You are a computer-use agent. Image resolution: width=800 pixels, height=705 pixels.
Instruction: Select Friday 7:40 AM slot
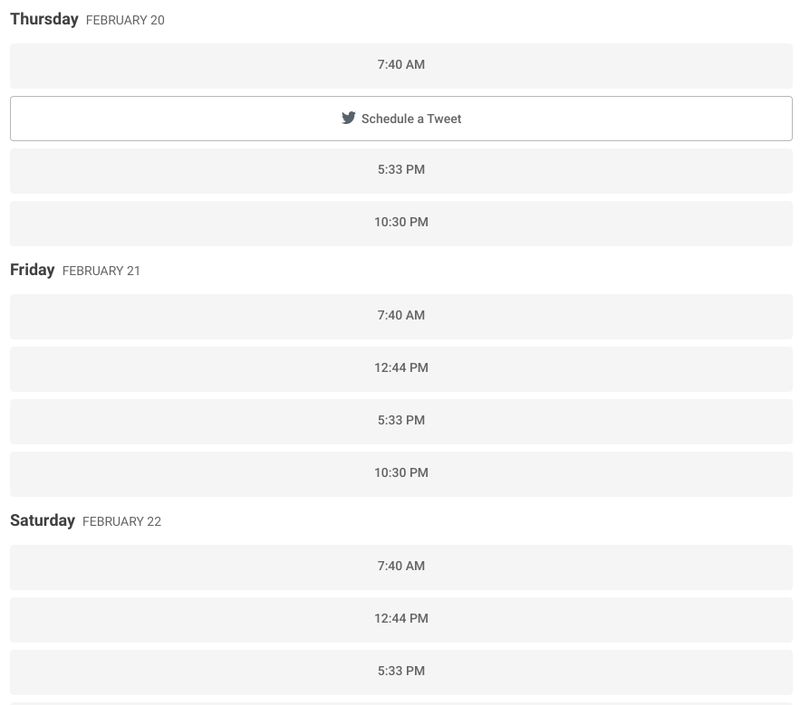tap(401, 316)
